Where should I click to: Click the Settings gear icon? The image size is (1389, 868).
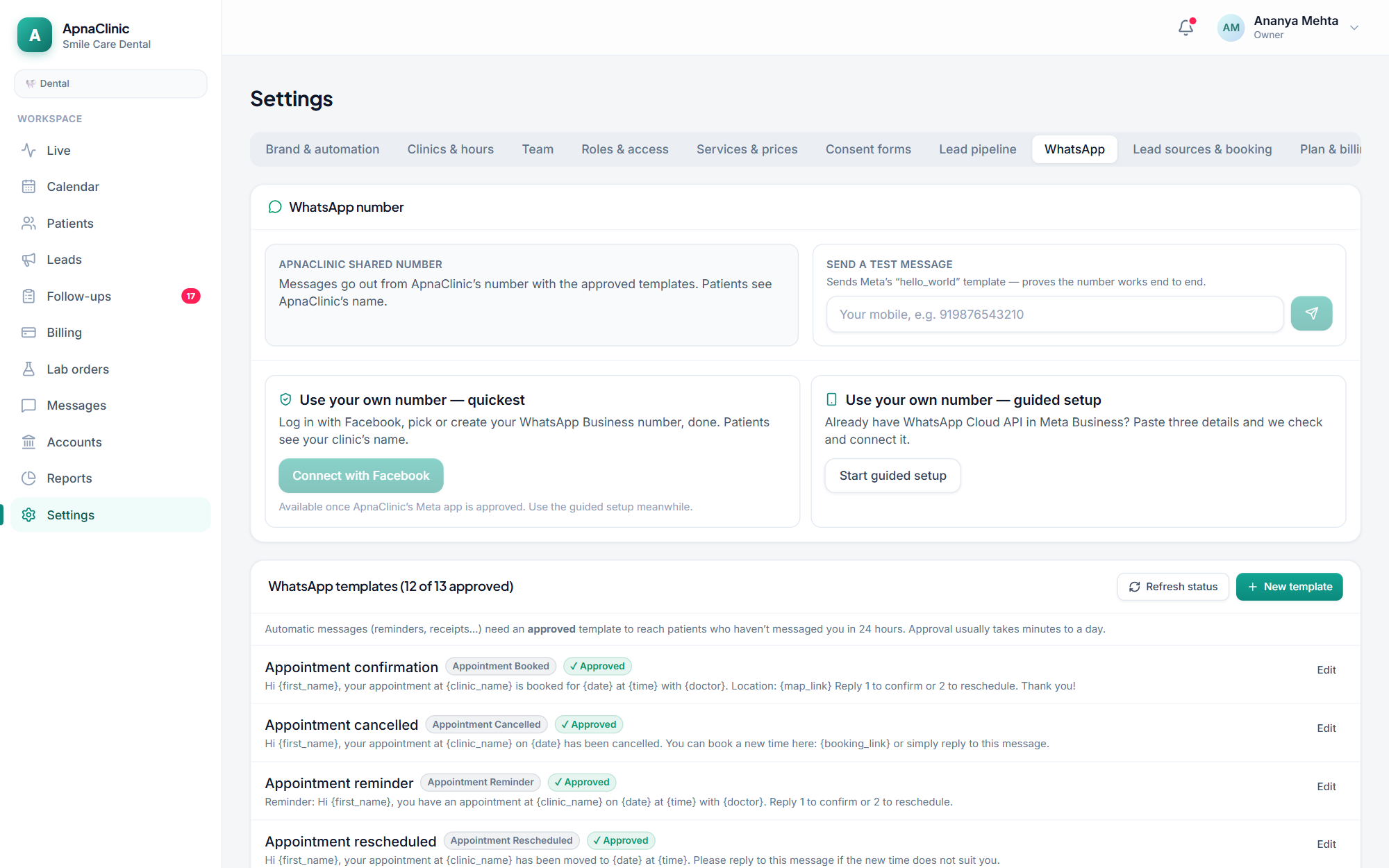pos(28,515)
